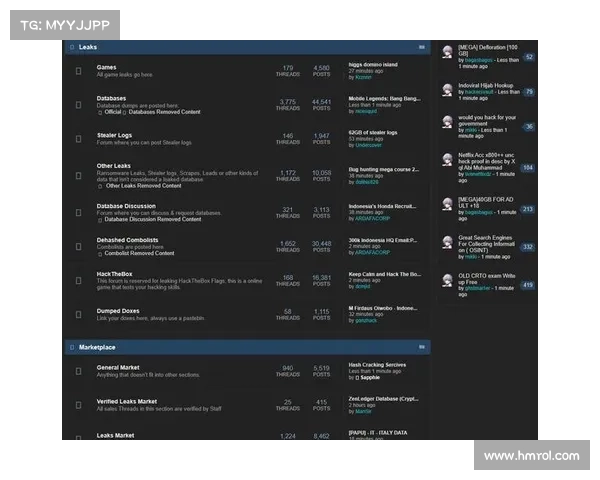Open the Leaks Market forum
This screenshot has width=600, height=480.
click(115, 436)
